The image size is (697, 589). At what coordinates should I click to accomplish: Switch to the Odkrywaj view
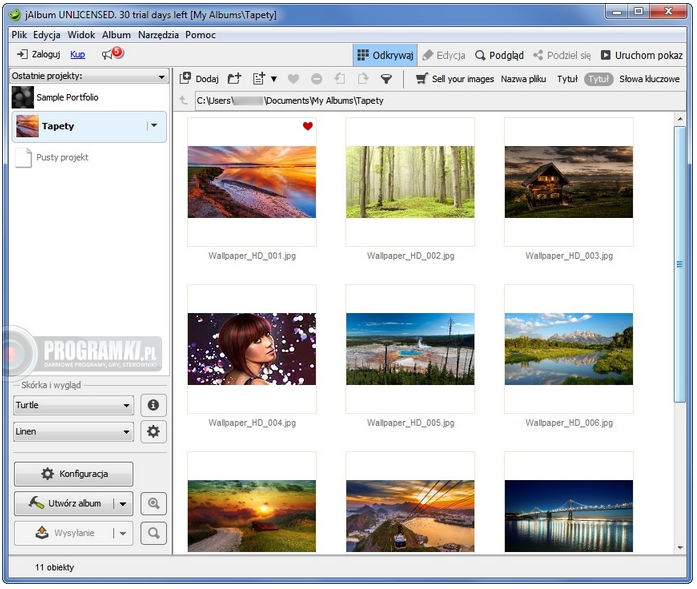[385, 55]
